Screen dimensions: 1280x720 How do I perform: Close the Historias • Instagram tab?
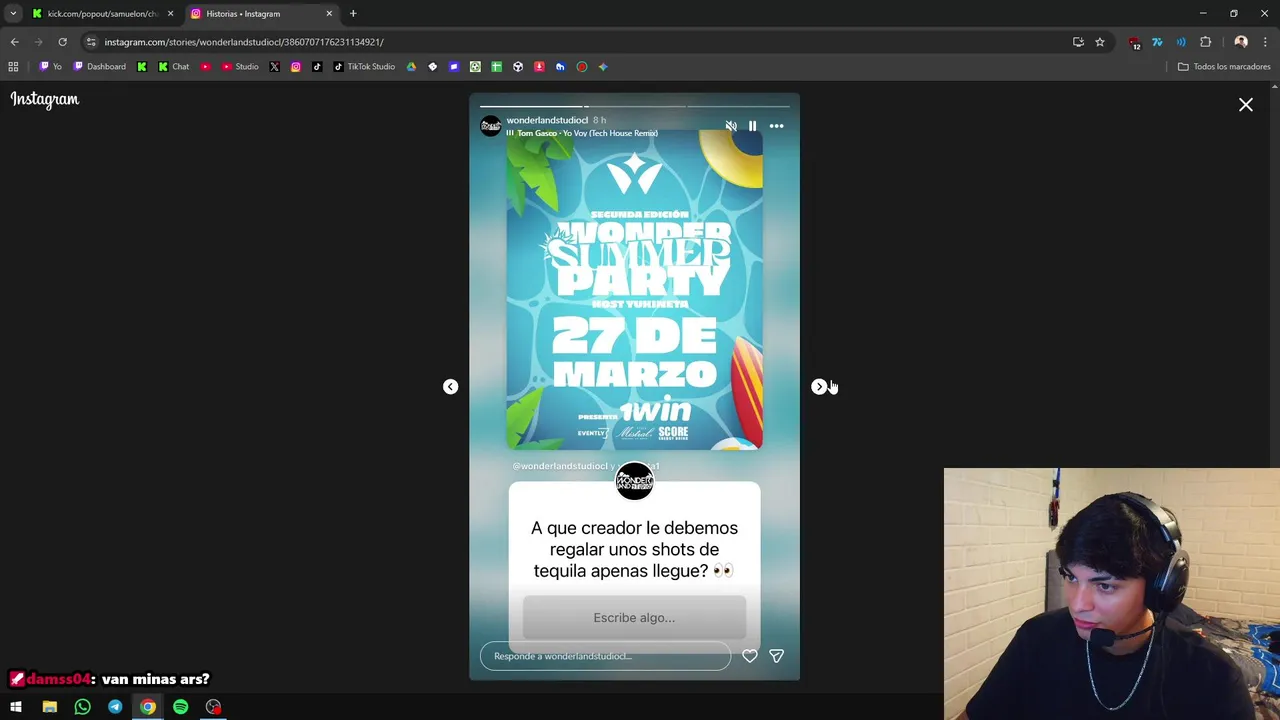329,14
